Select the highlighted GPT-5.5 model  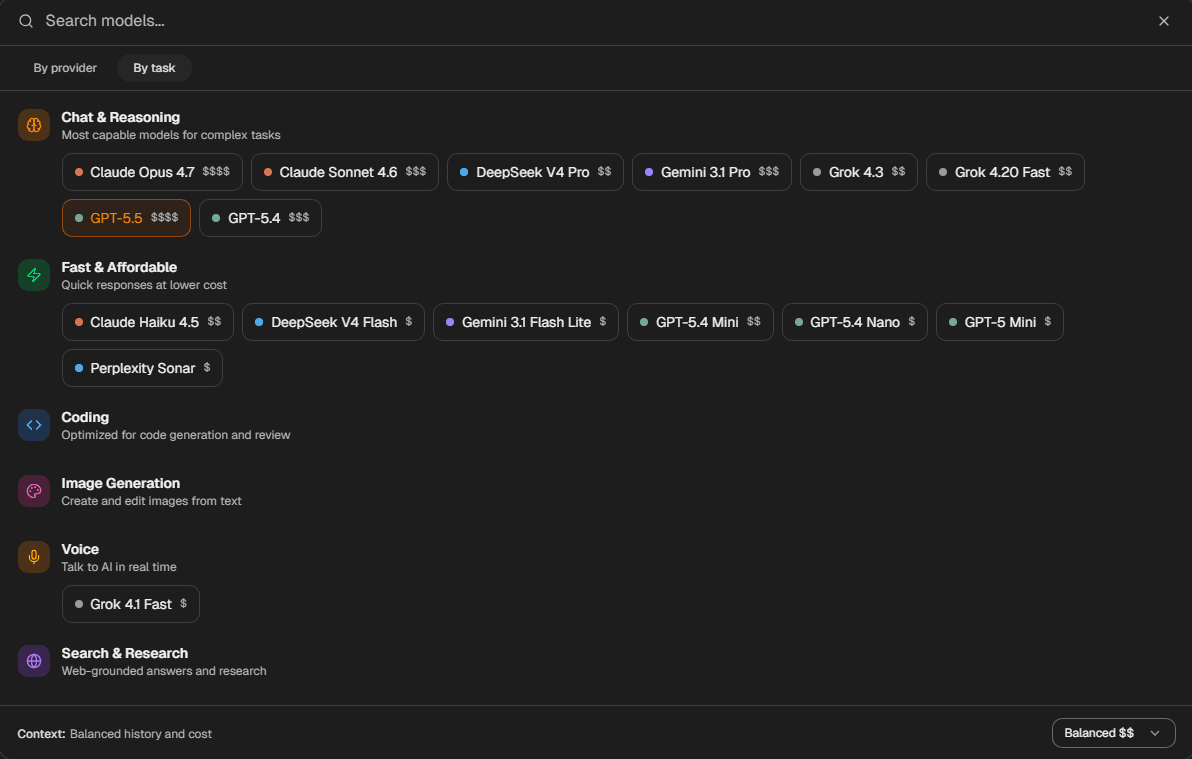pos(126,218)
